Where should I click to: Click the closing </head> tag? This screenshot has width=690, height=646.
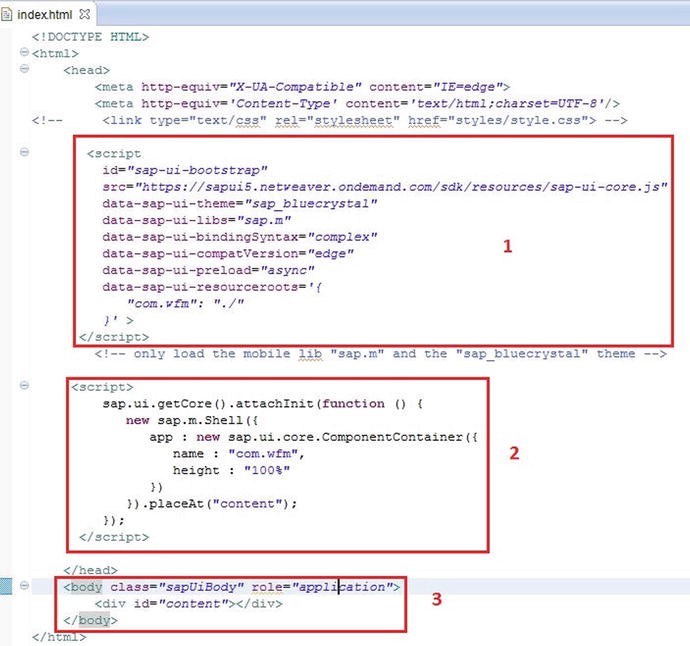(x=91, y=571)
